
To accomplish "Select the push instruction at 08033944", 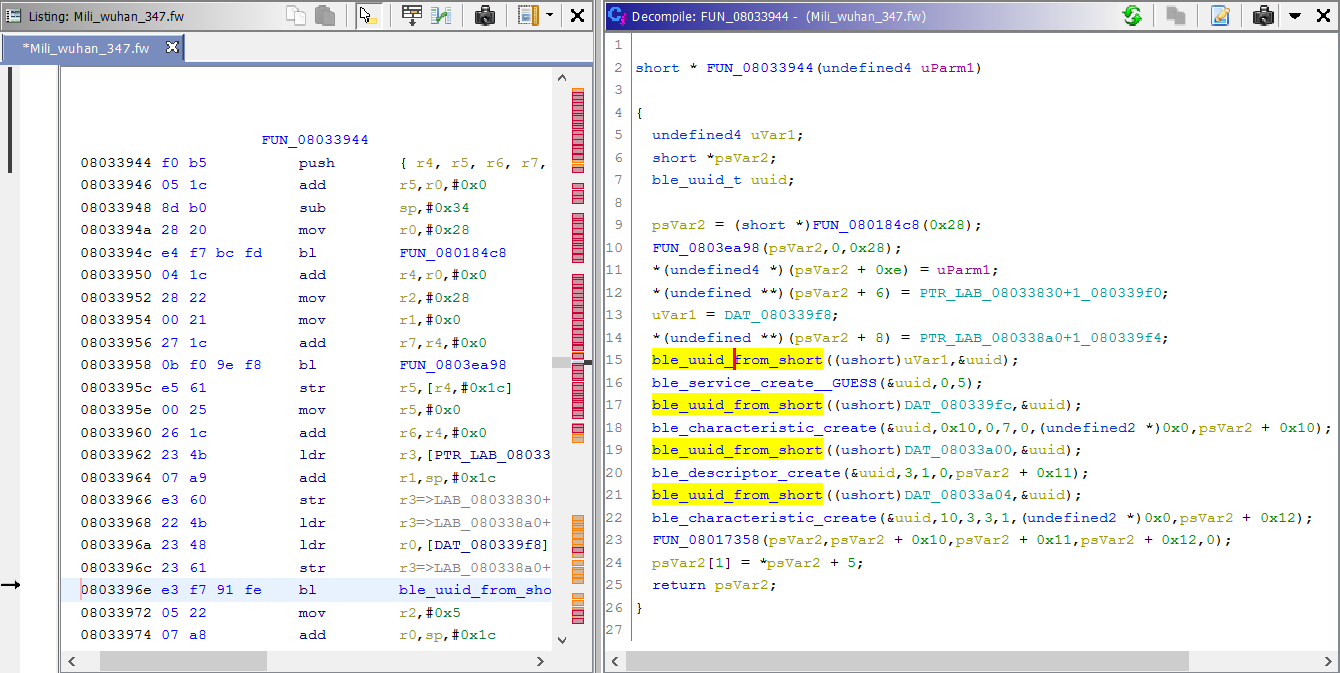I will (317, 163).
